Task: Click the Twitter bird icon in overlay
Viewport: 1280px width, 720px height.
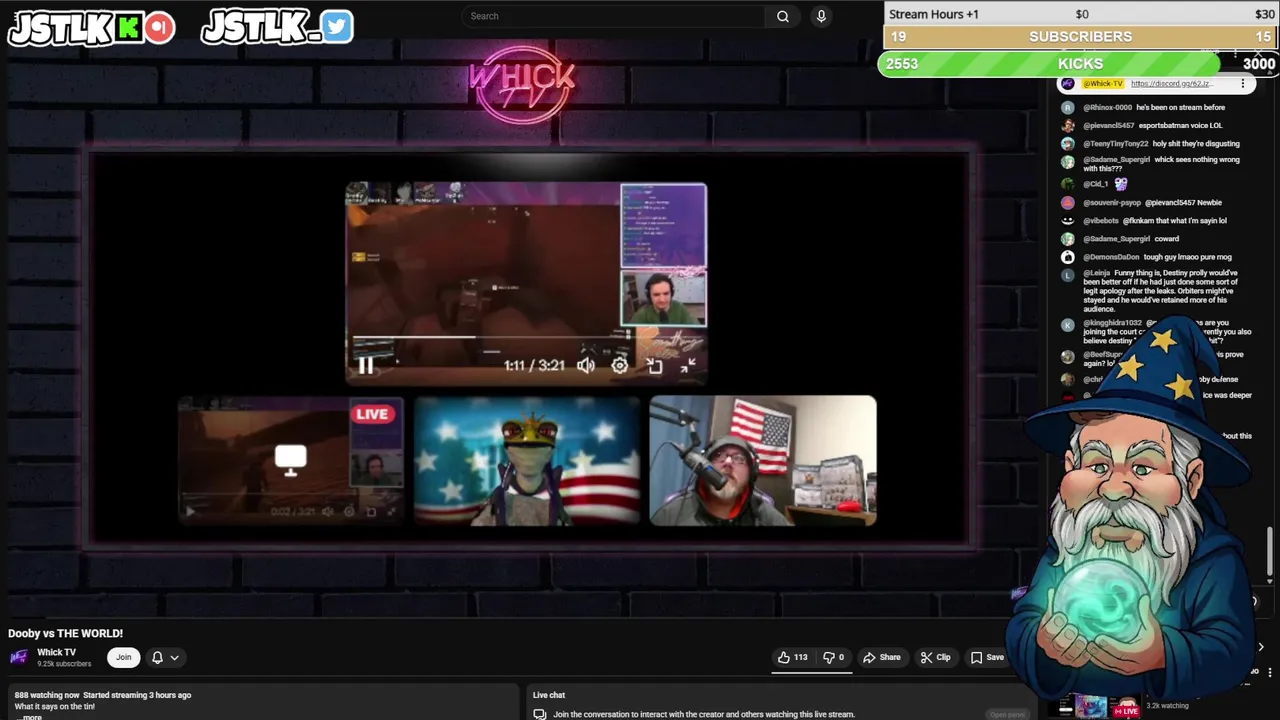Action: 337,27
